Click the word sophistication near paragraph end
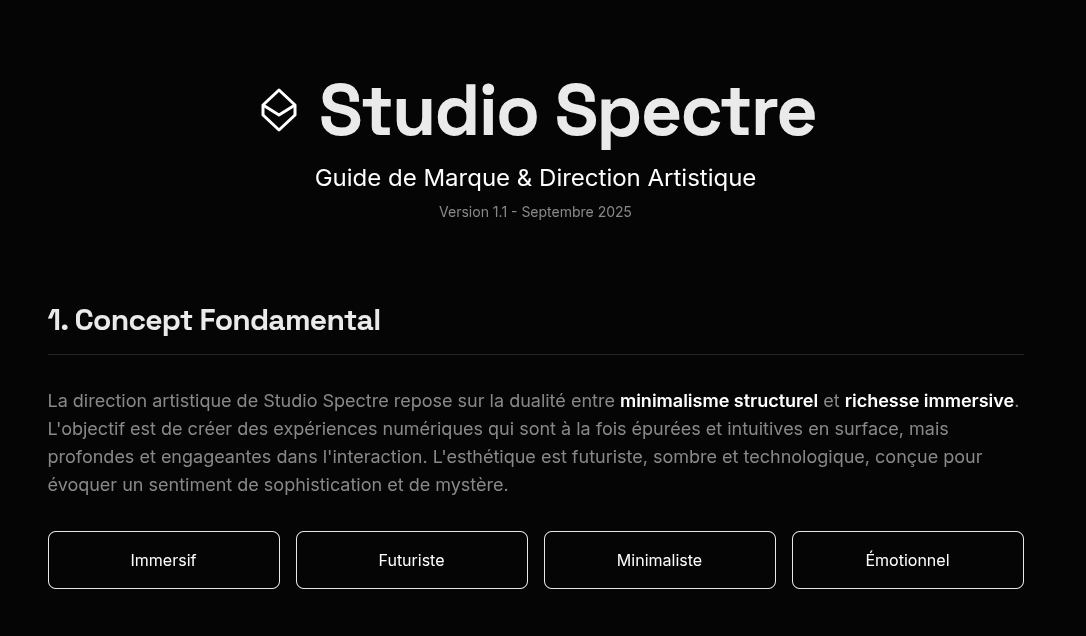Screen dimensions: 1086x636 tap(328, 484)
